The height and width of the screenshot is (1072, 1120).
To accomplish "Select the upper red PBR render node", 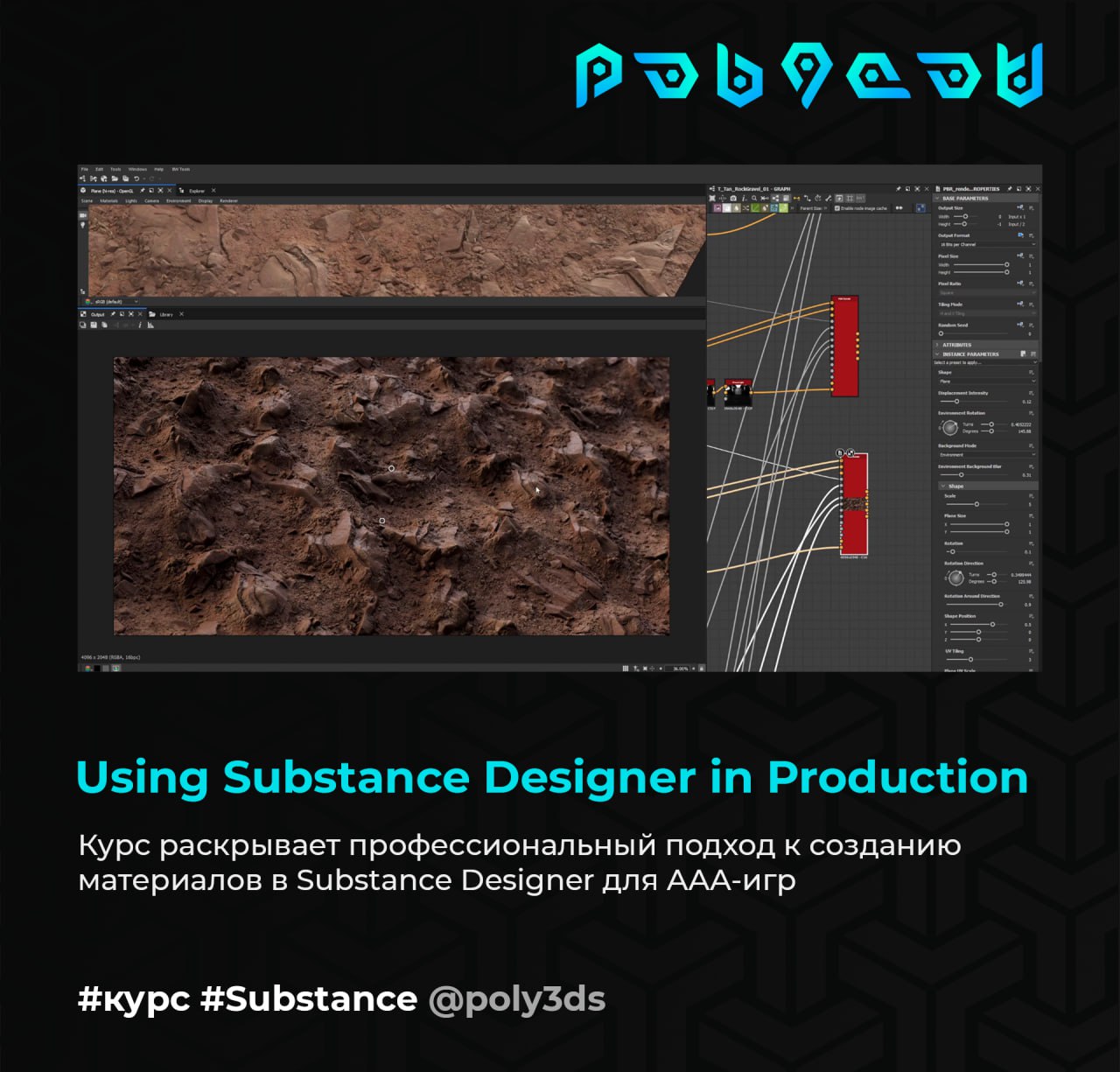I will pos(845,347).
